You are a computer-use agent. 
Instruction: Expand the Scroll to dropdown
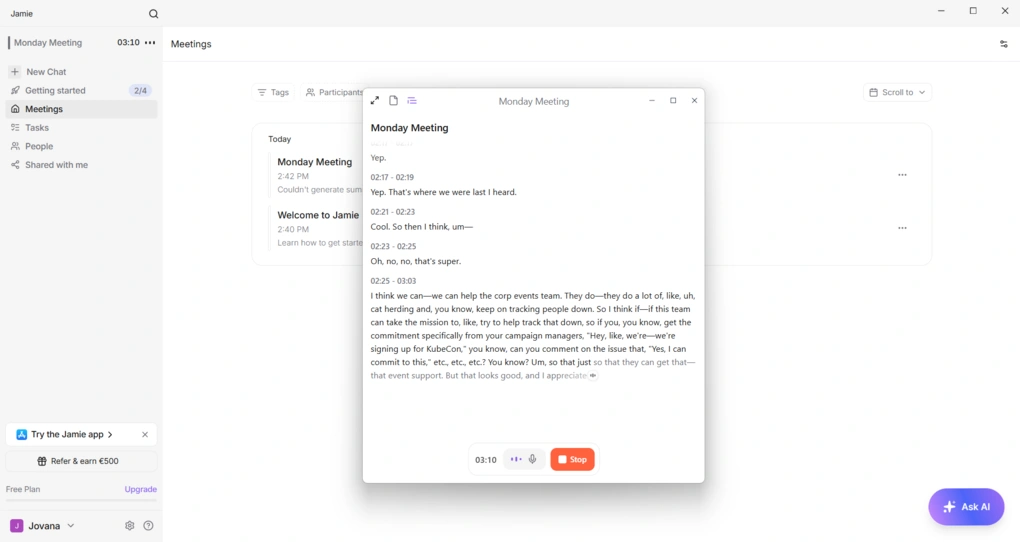(897, 92)
